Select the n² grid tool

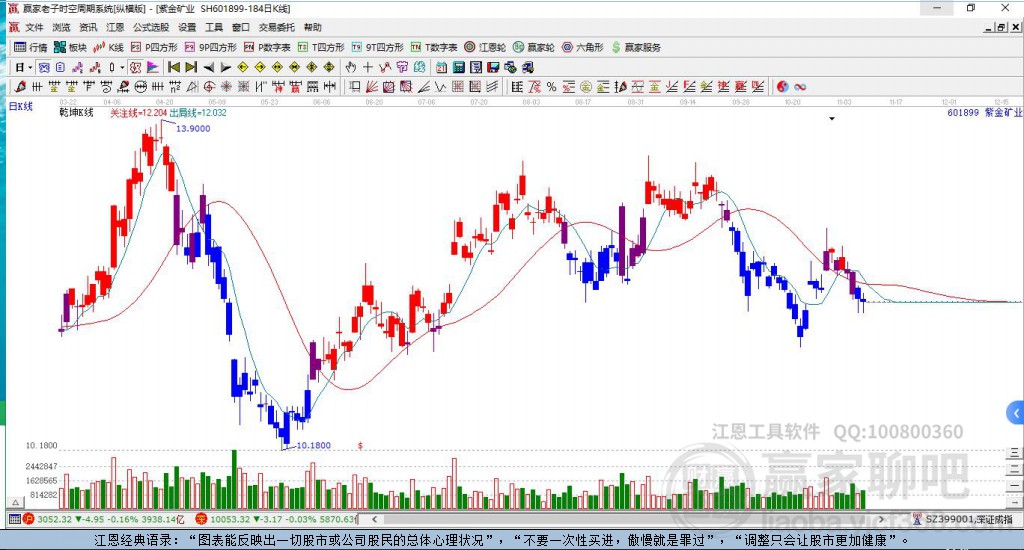(x=175, y=87)
